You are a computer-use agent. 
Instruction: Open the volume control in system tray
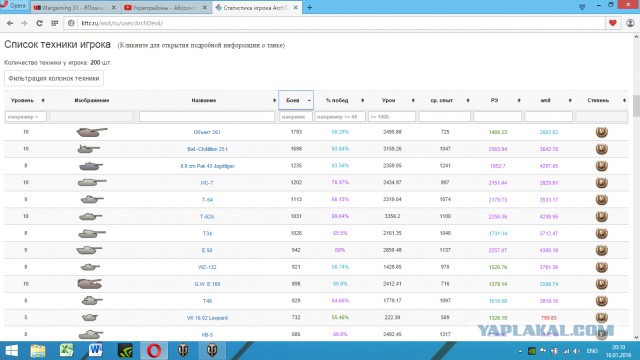pos(576,351)
